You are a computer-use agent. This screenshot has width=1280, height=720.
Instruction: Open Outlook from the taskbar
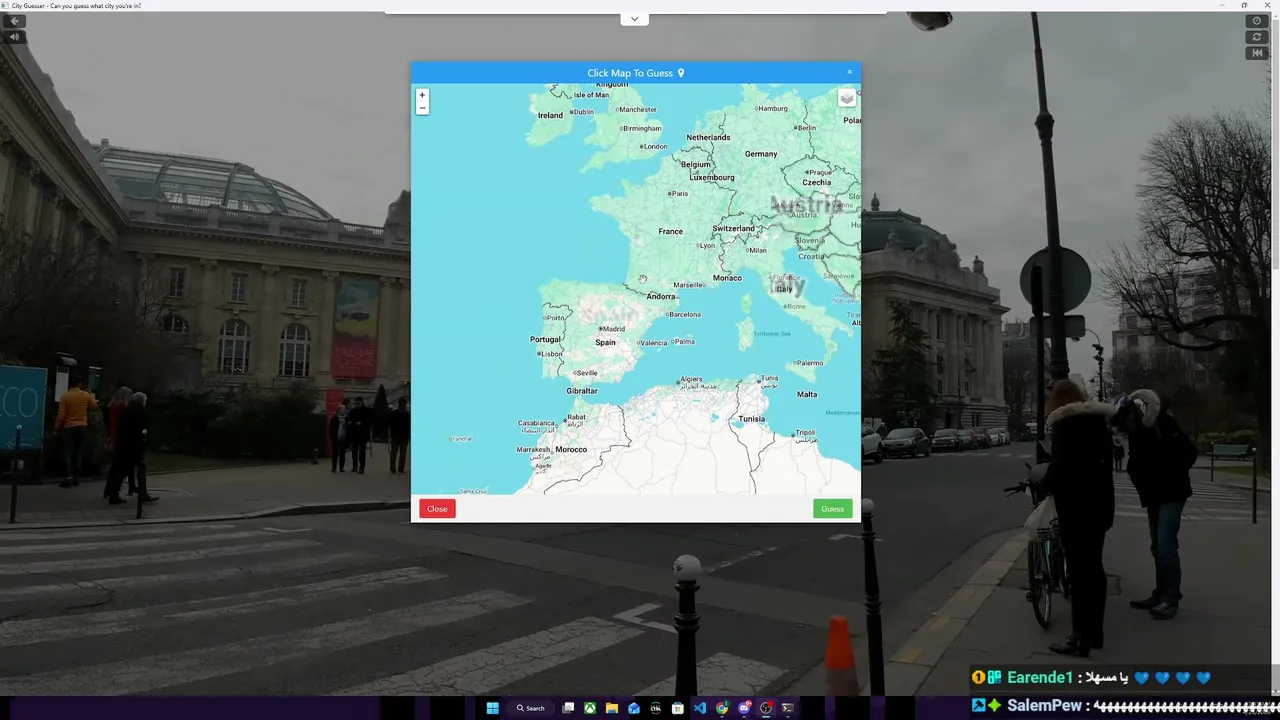pos(634,708)
